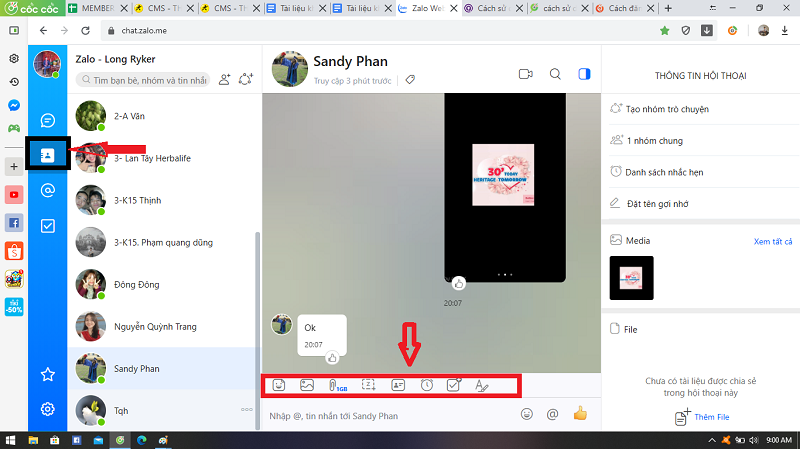Click the Long Ryker profile avatar

click(x=47, y=64)
